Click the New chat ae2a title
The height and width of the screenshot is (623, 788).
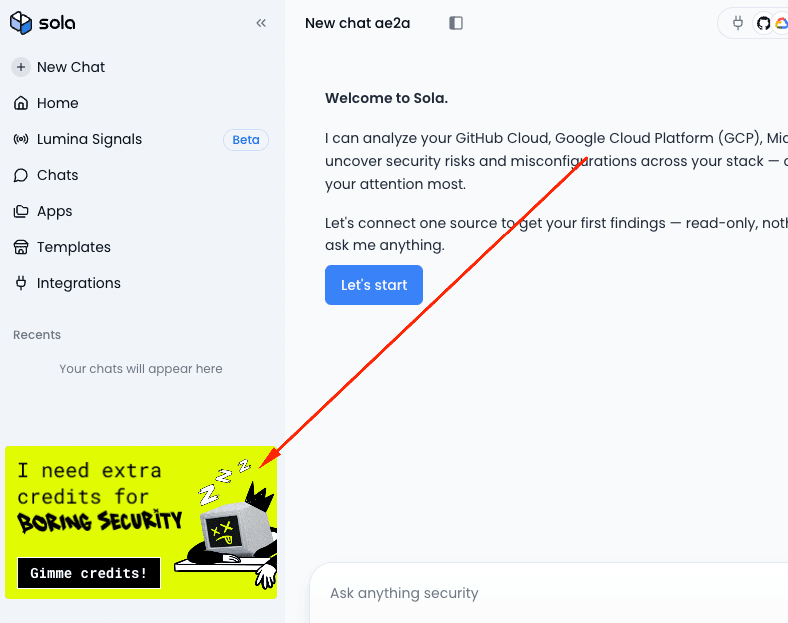click(x=357, y=23)
